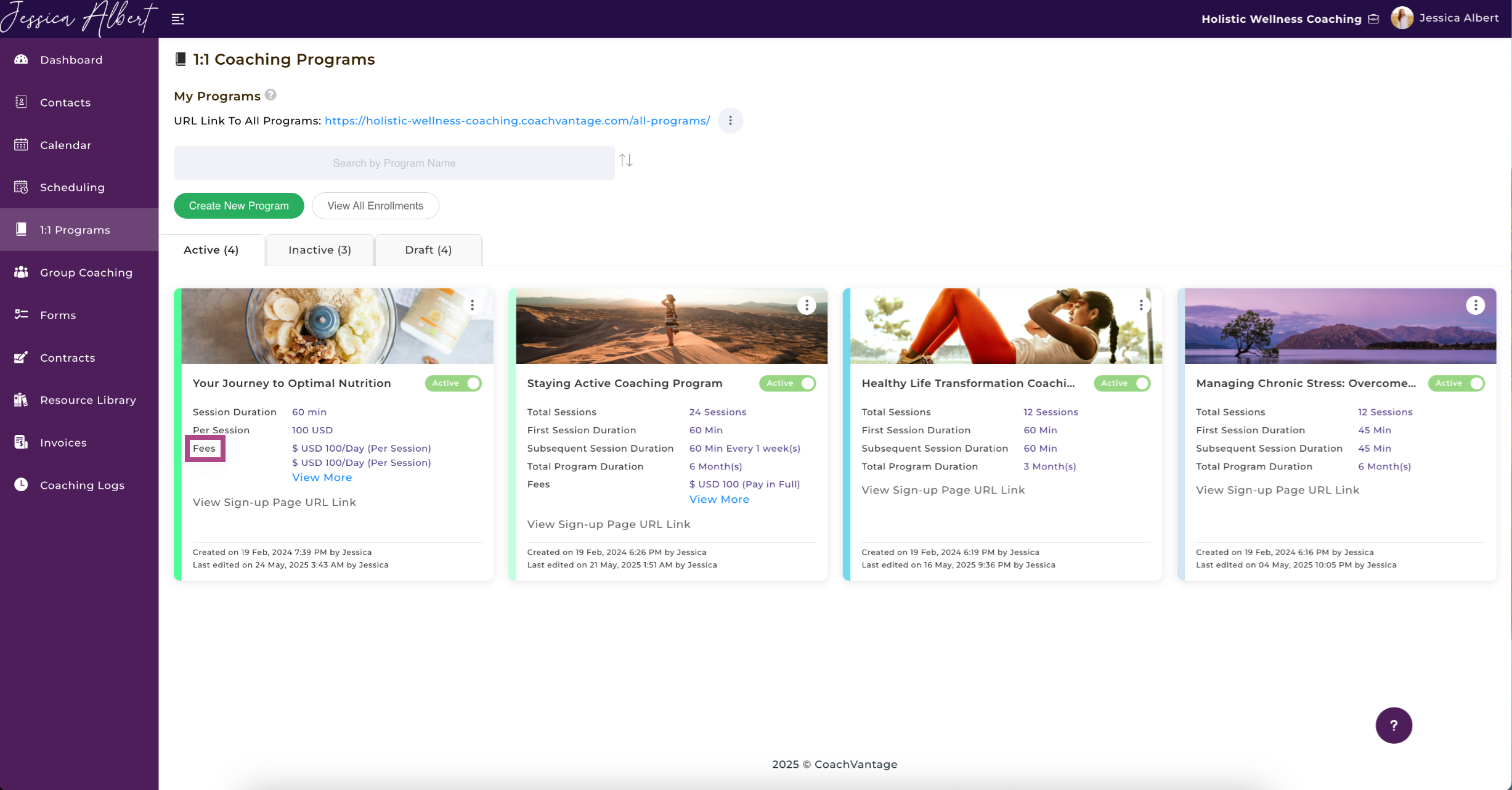Viewport: 1512px width, 790px height.
Task: Toggle Active switch for Optimal Nutrition program
Action: 453,383
